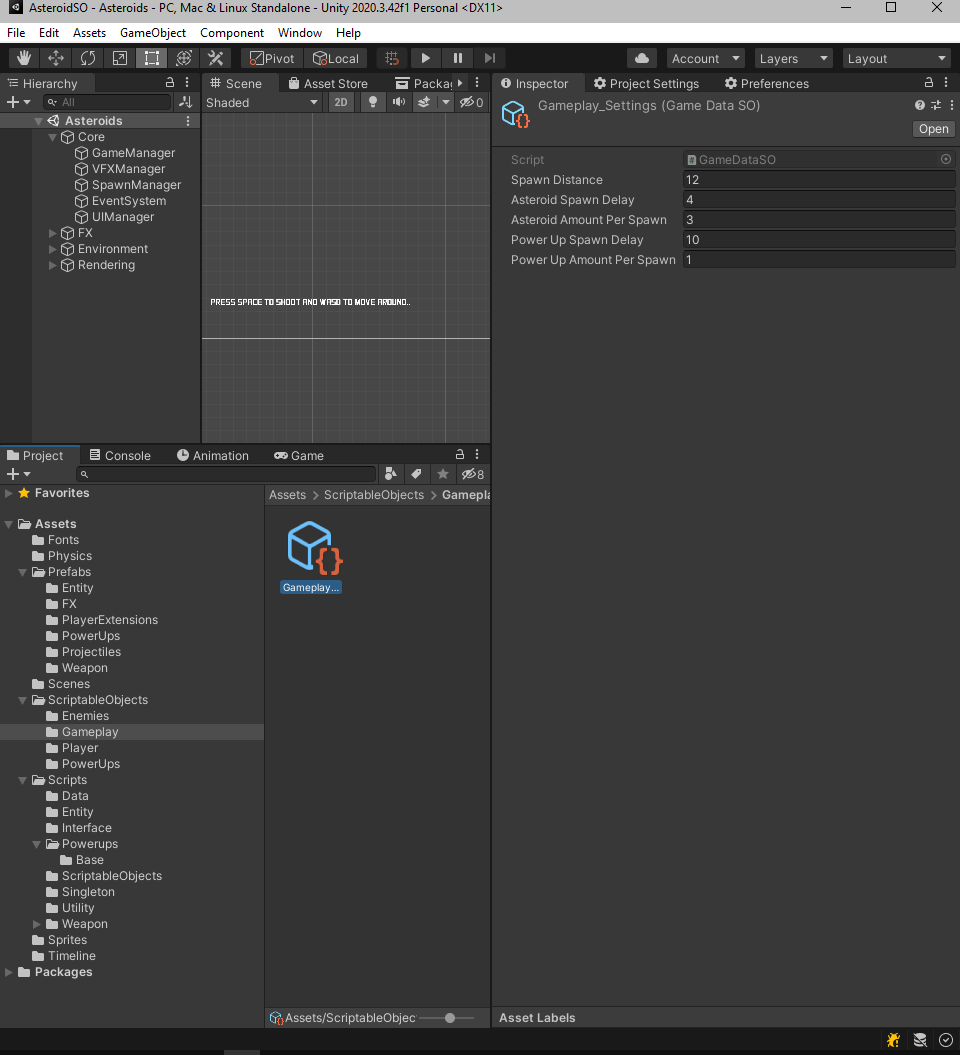This screenshot has height=1055, width=960.
Task: Toggle grid snapping icon in toolbar
Action: click(392, 59)
